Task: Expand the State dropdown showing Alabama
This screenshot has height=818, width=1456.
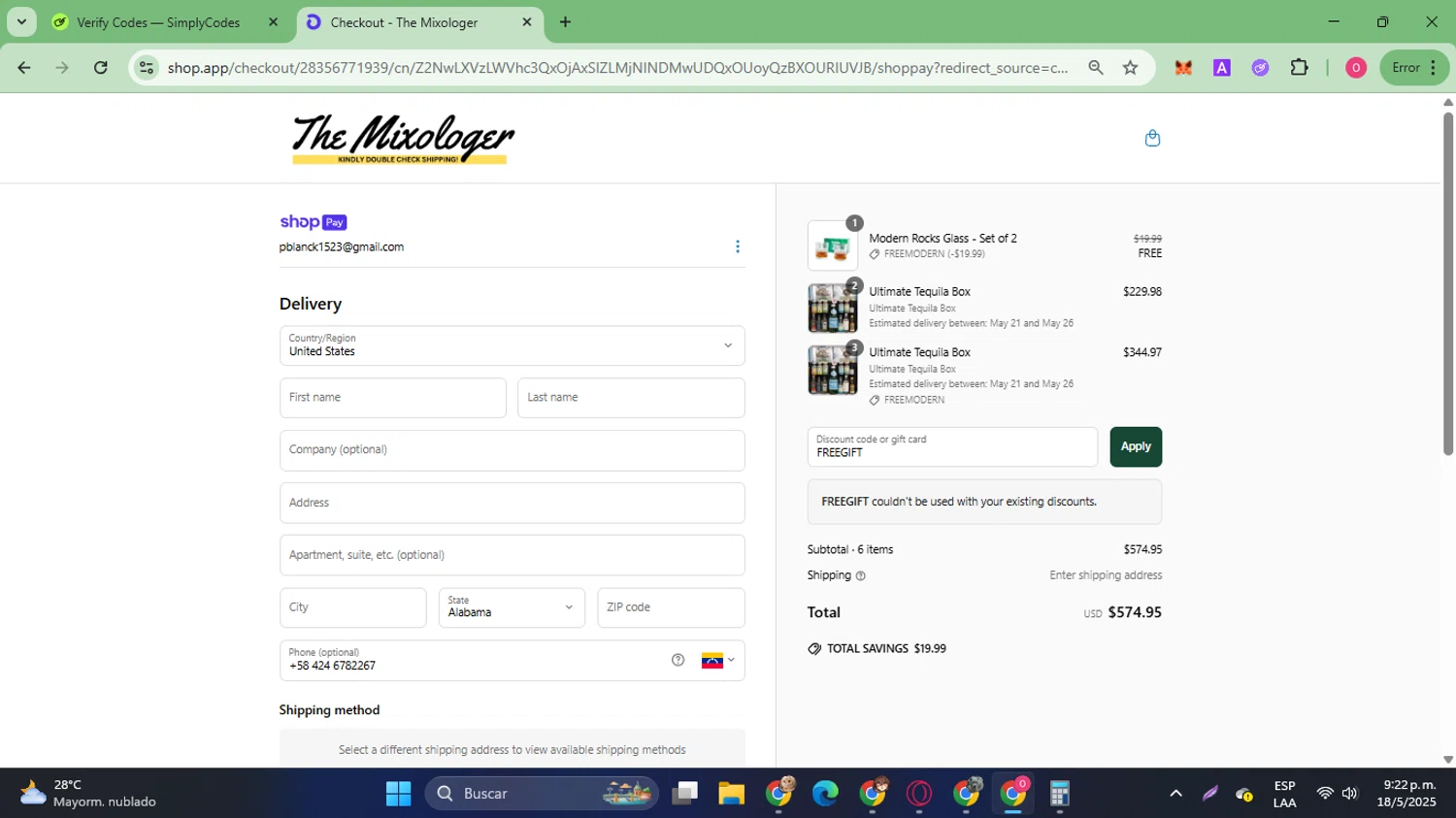Action: pyautogui.click(x=512, y=607)
